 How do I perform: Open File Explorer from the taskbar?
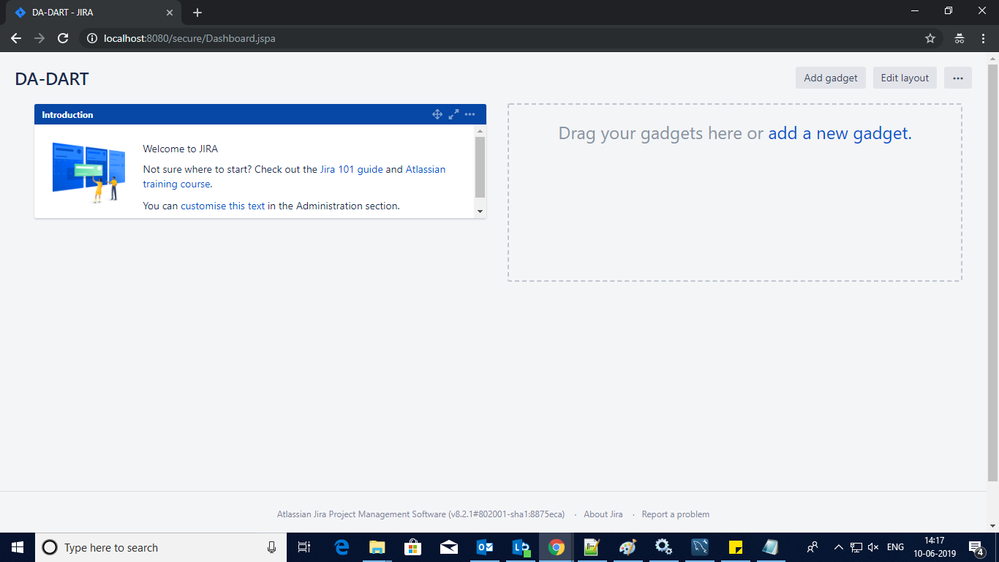[377, 547]
